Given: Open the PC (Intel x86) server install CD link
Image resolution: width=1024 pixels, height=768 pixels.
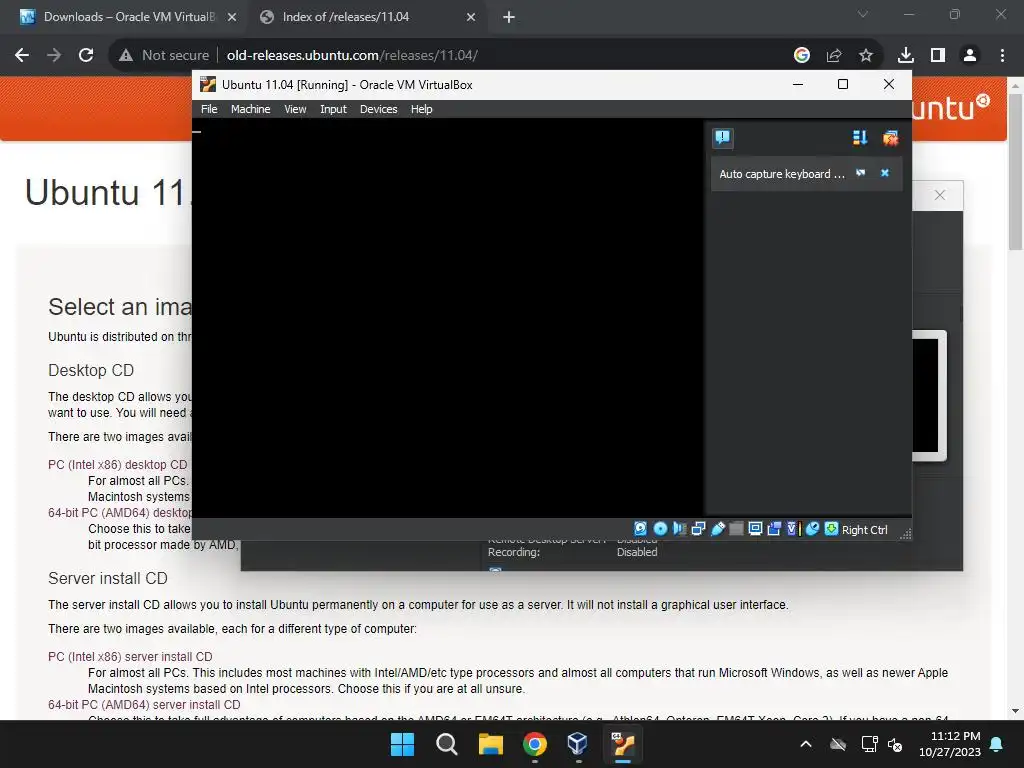Looking at the screenshot, I should 130,656.
